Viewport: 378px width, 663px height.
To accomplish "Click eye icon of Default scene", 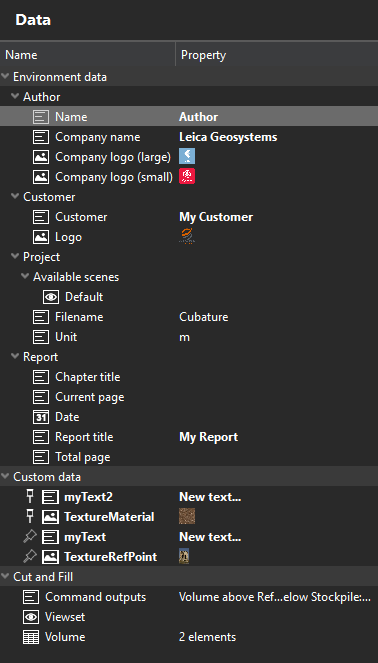I will [51, 297].
